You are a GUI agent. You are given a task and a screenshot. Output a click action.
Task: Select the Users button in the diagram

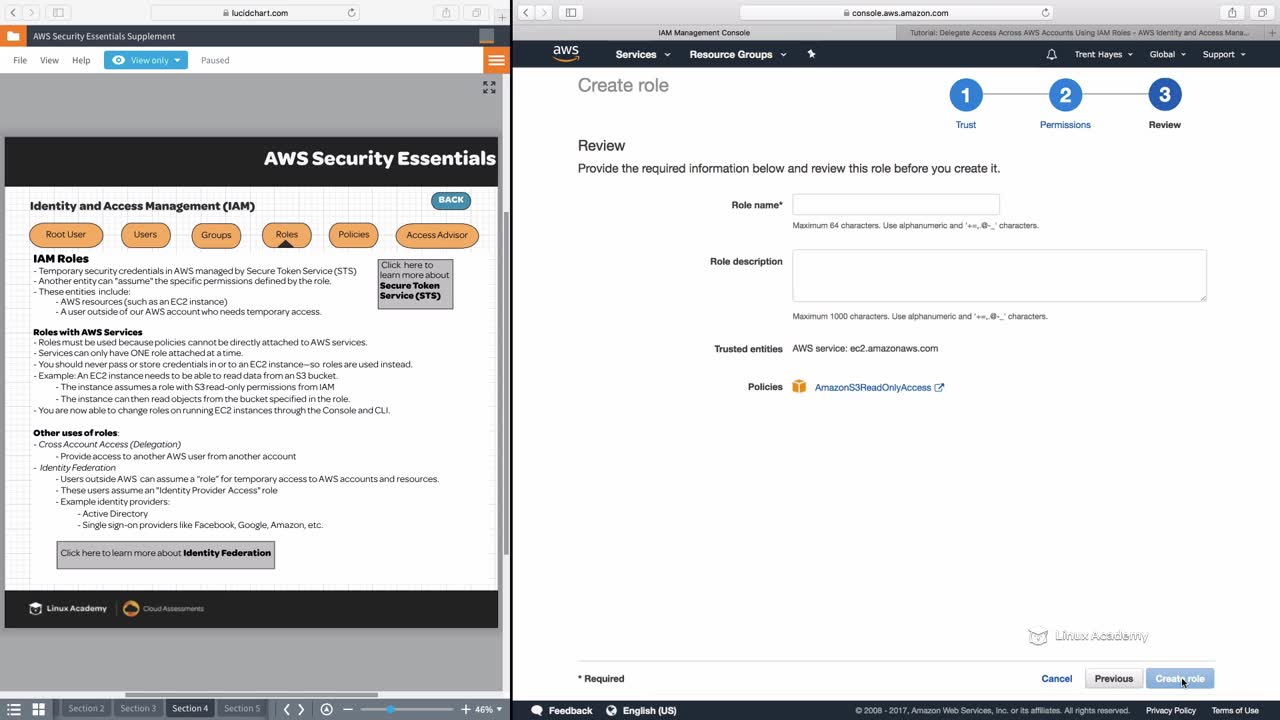tap(145, 235)
